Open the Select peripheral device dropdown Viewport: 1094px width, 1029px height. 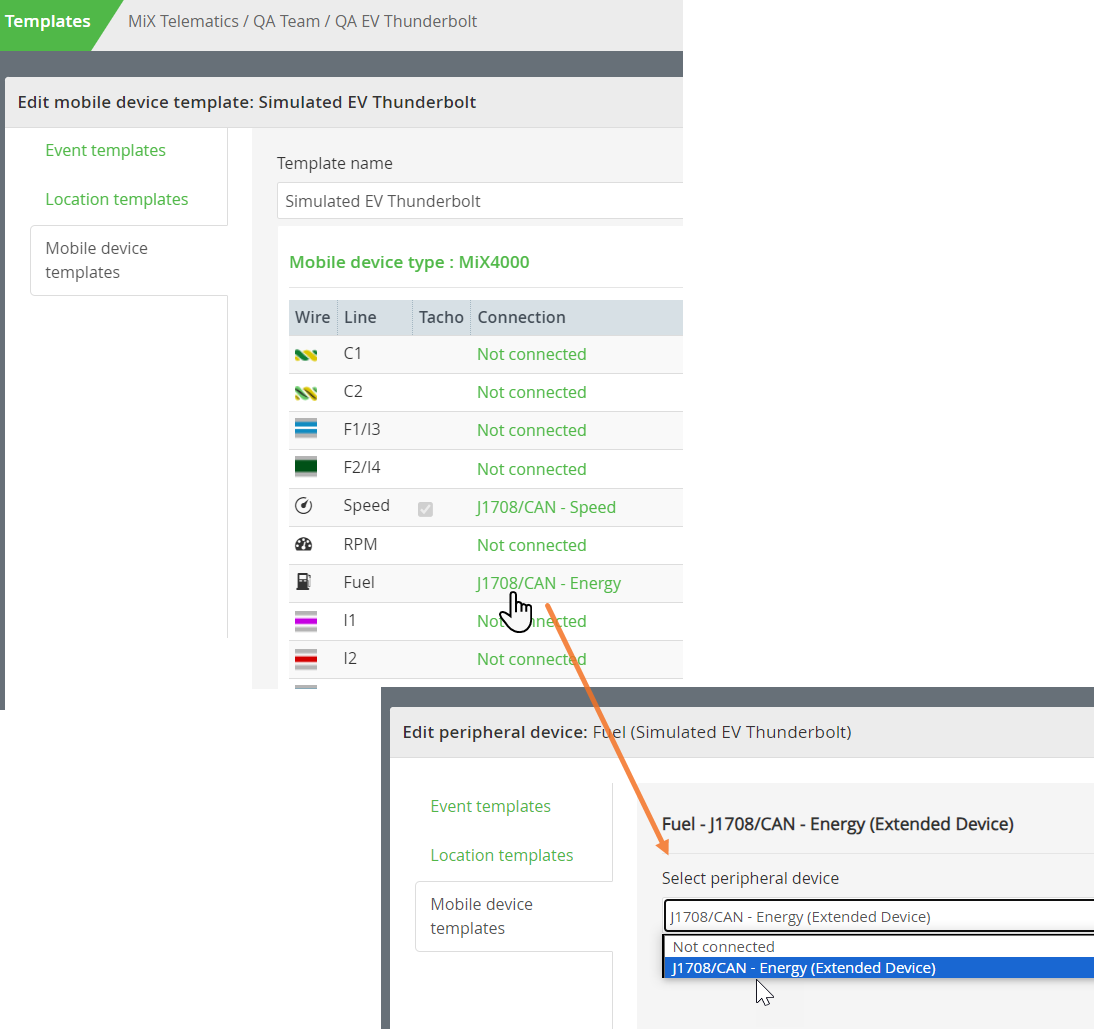point(878,916)
